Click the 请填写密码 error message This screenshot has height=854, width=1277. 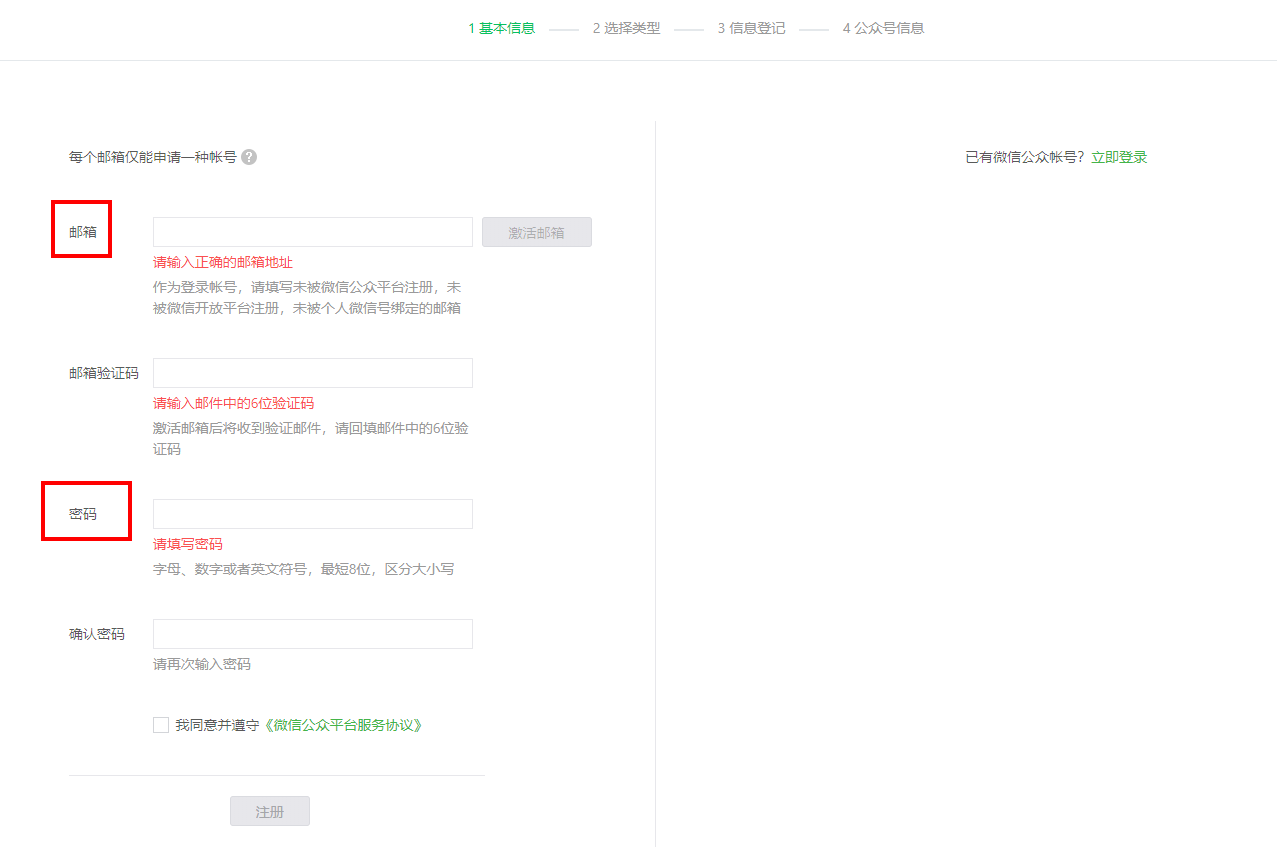187,543
